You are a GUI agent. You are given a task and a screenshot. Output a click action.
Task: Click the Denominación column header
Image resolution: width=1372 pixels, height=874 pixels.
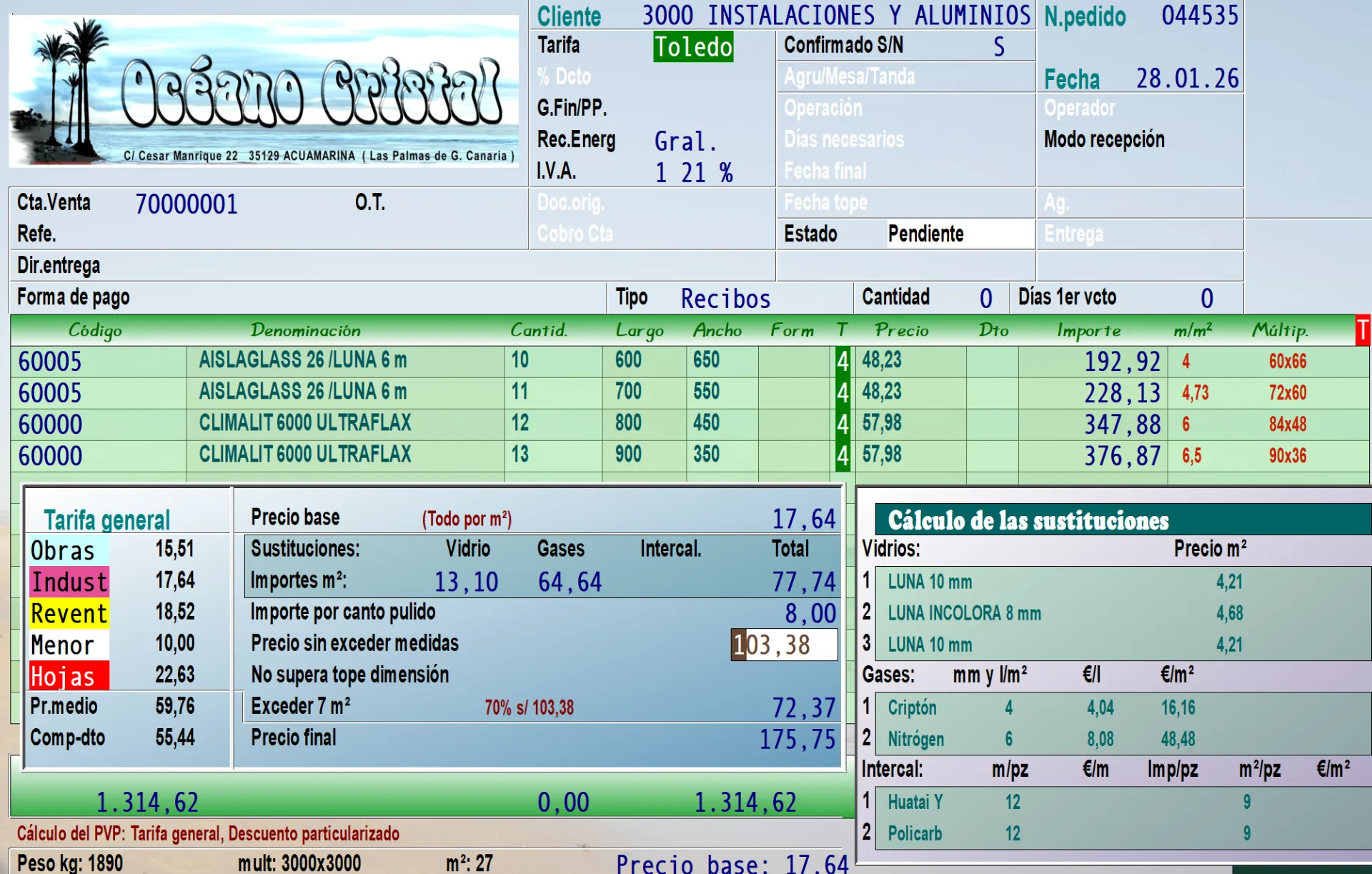click(305, 330)
